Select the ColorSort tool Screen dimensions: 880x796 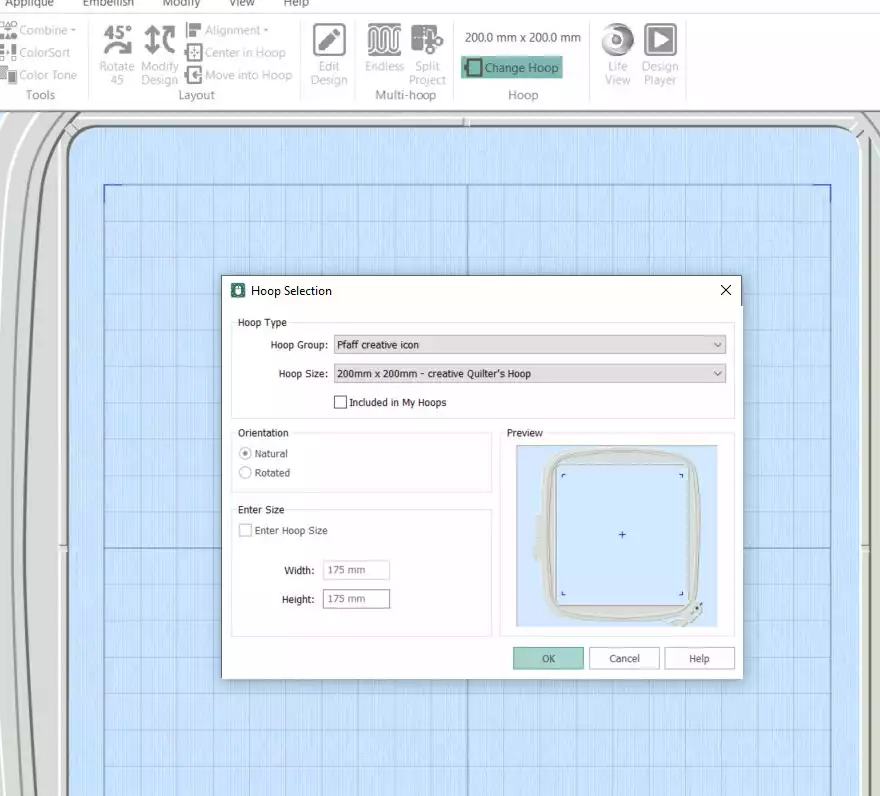[36, 52]
